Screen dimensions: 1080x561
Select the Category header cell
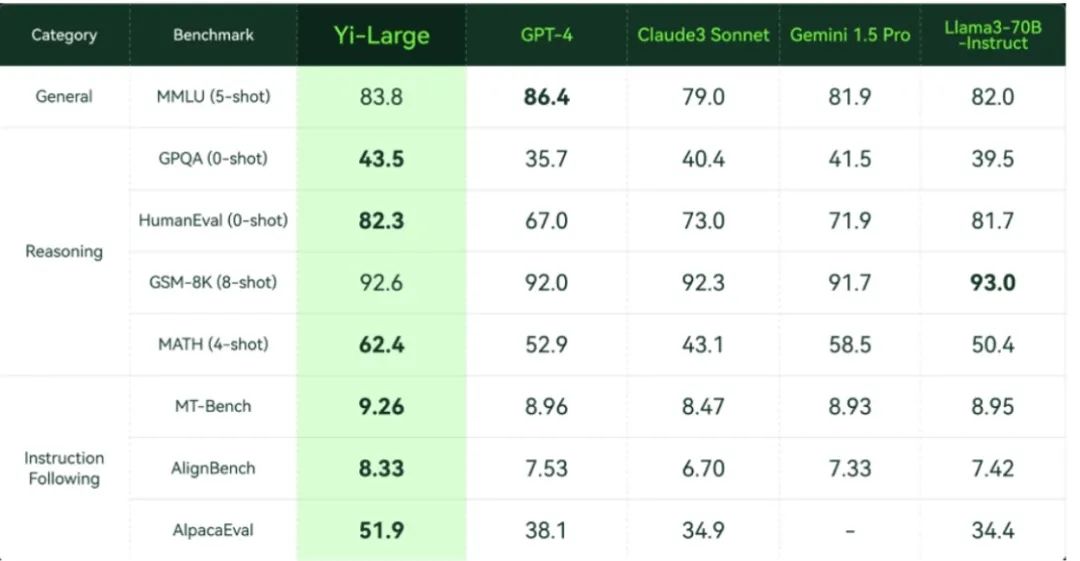point(64,34)
